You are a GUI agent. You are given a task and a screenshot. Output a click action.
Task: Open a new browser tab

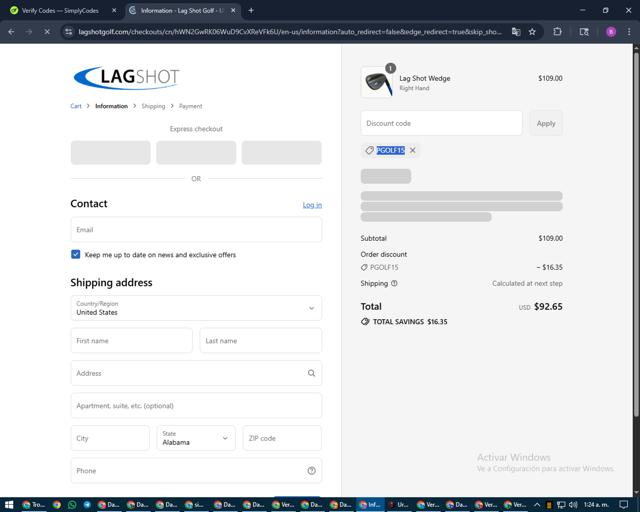click(x=251, y=11)
